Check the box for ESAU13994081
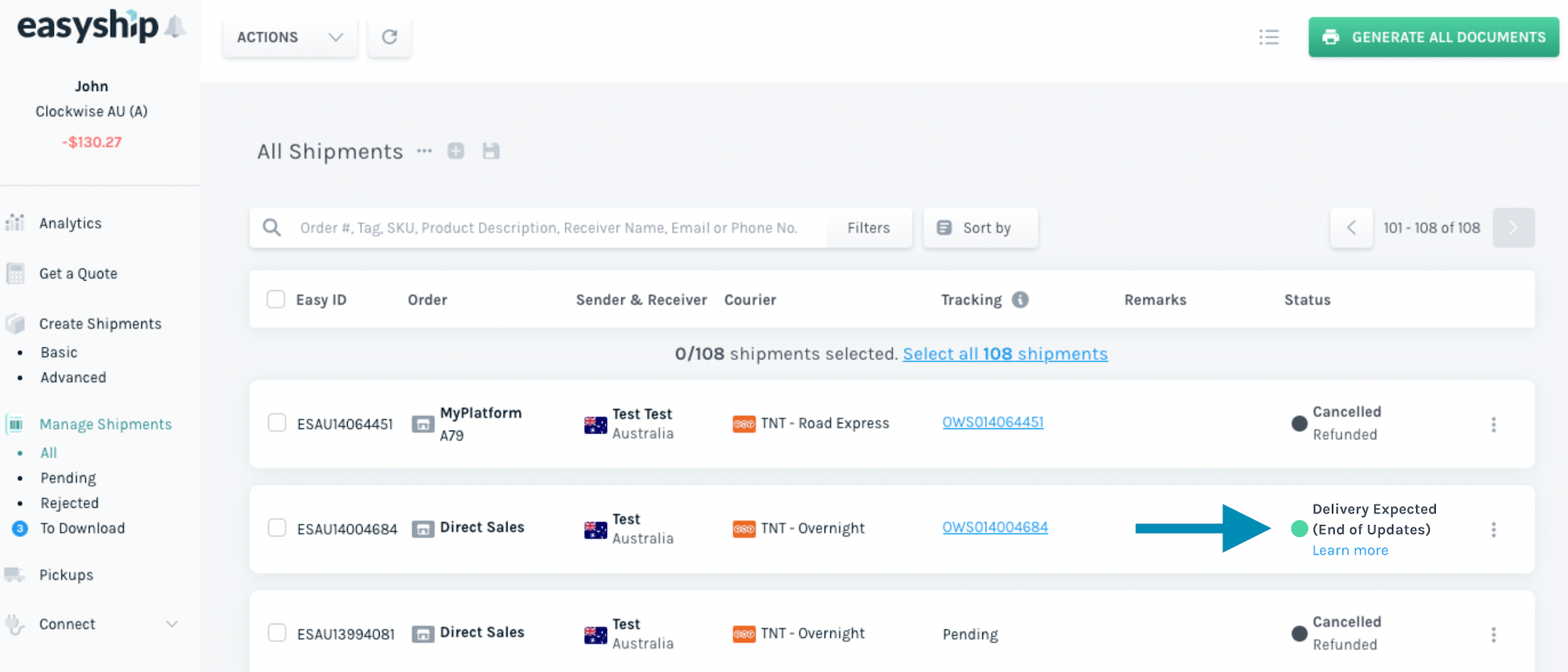This screenshot has height=672, width=1568. pyautogui.click(x=276, y=633)
